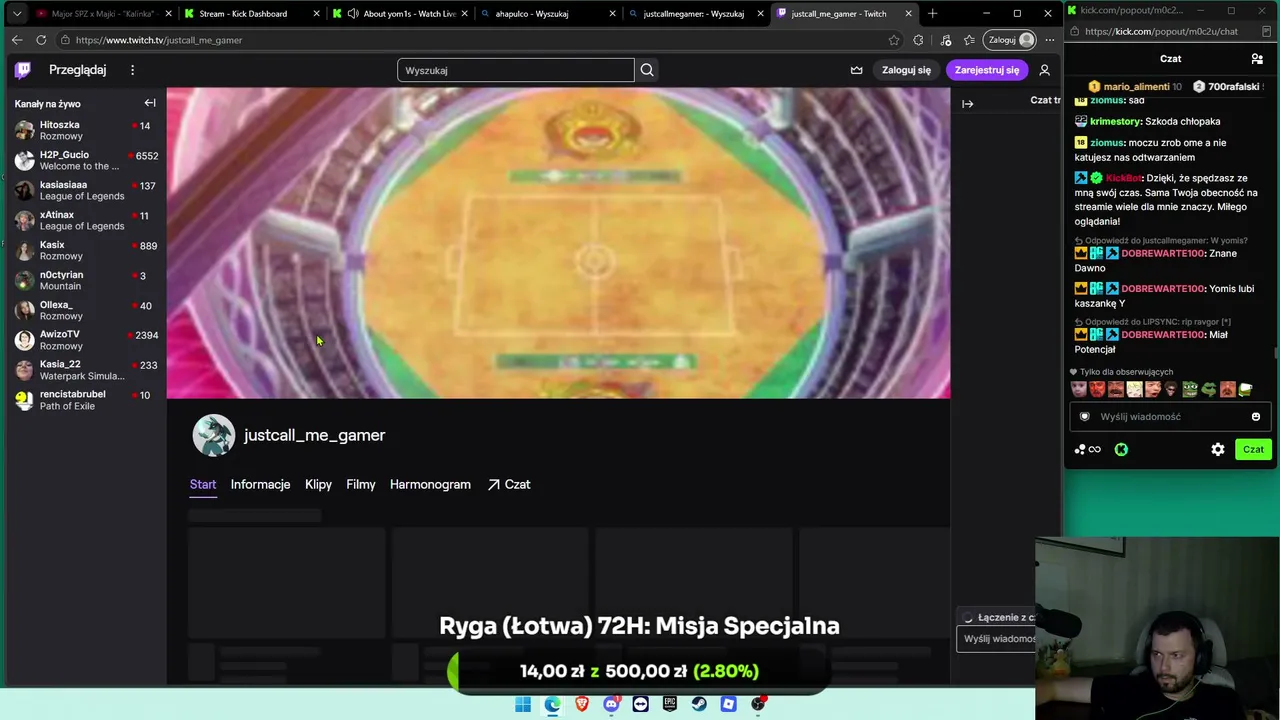Viewport: 1280px width, 720px height.
Task: Switch to the ahapulco - Wyszukaj tab
Action: point(546,14)
